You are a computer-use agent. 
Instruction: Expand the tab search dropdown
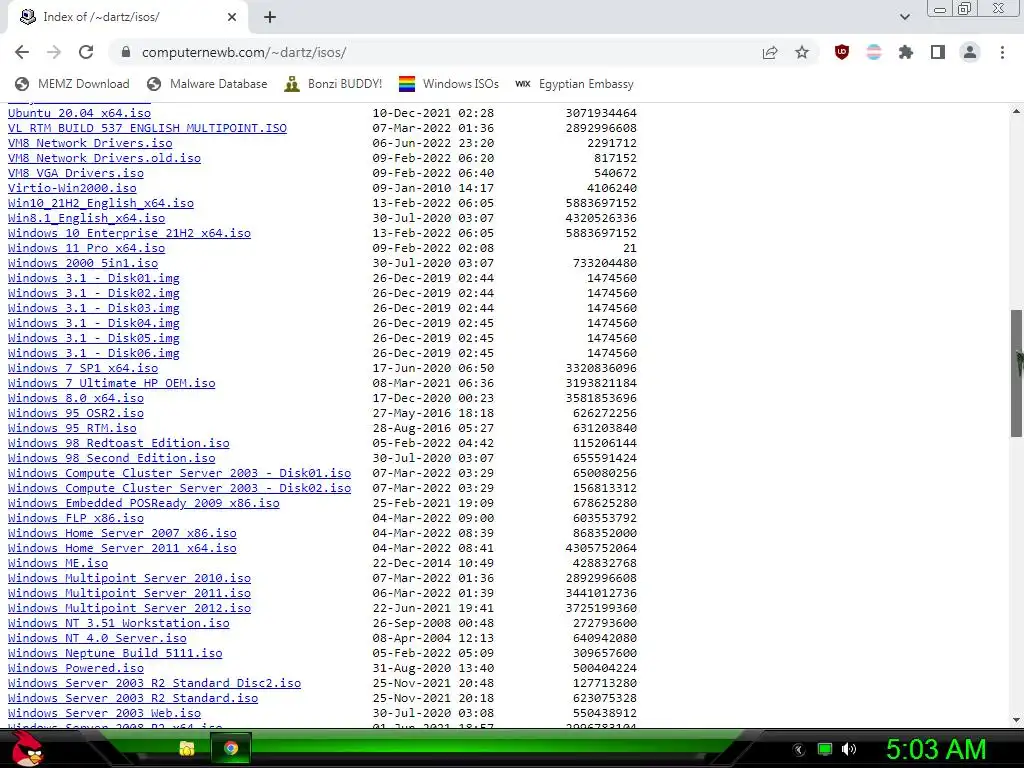tap(904, 18)
